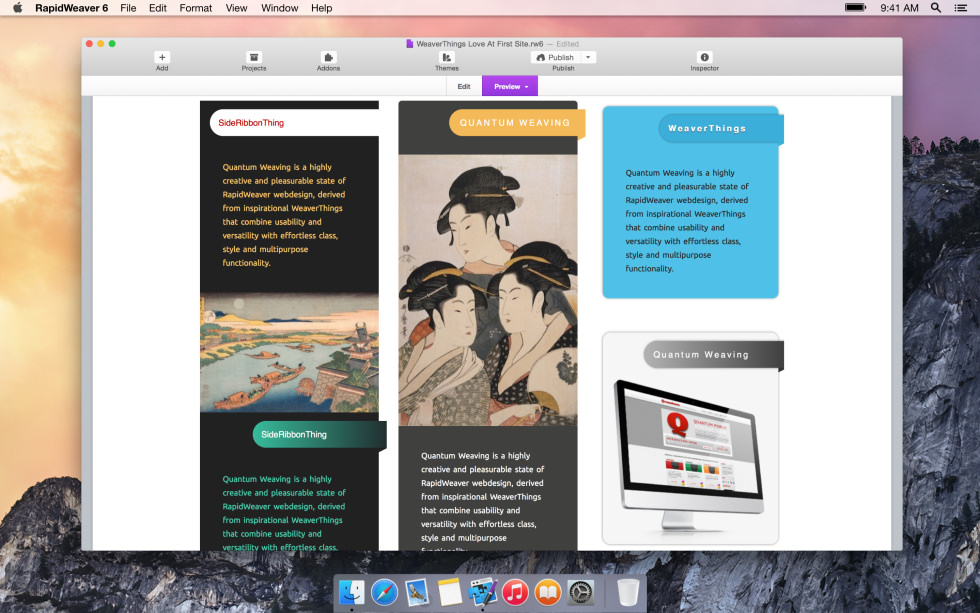Open the Inspector icon
This screenshot has height=613, width=980.
(704, 57)
